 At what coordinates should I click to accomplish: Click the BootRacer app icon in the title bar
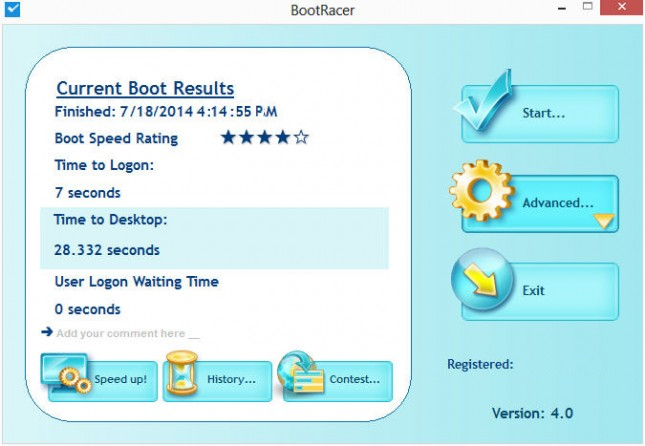point(12,9)
